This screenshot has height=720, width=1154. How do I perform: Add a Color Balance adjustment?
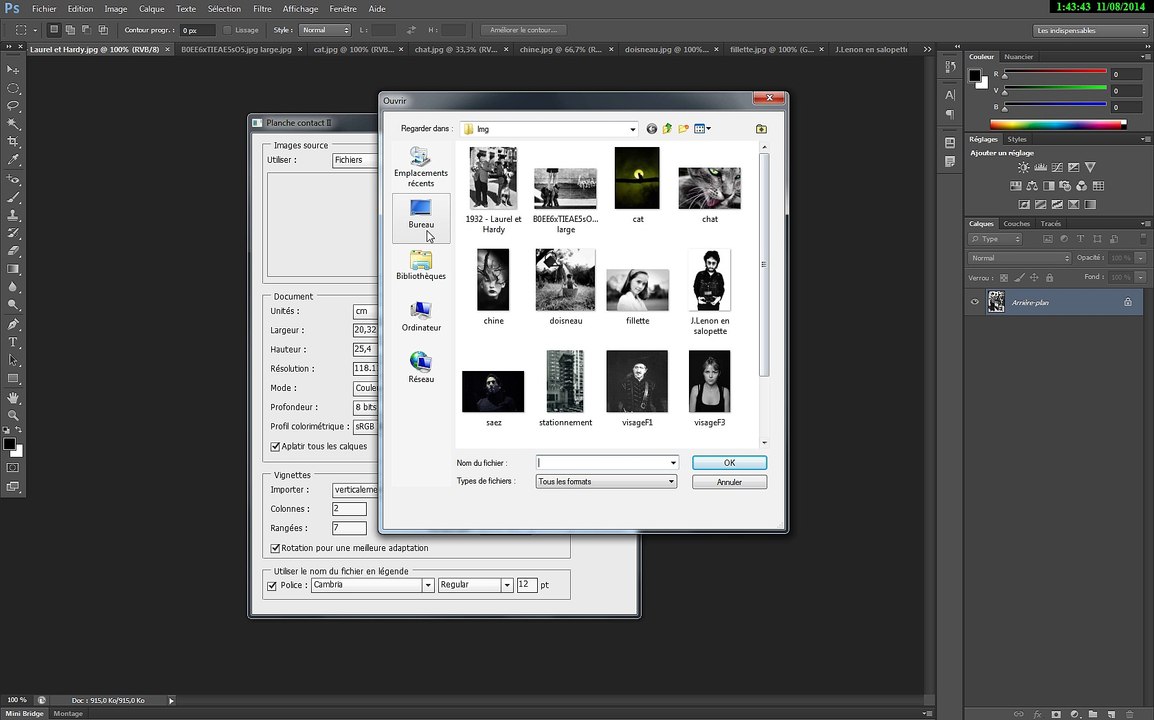[x=1032, y=186]
